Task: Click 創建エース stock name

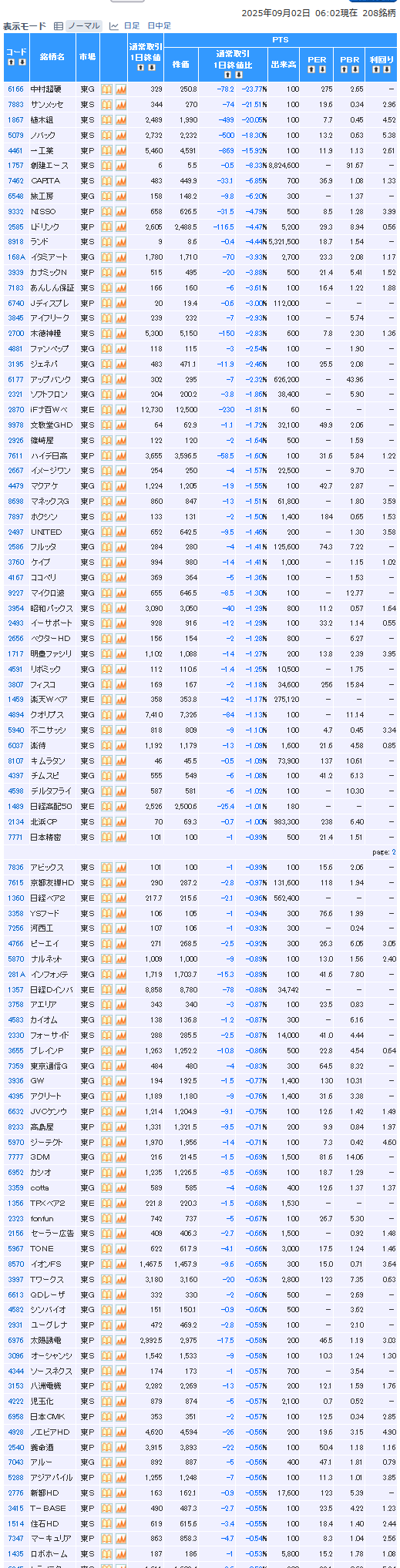Action: [49, 166]
